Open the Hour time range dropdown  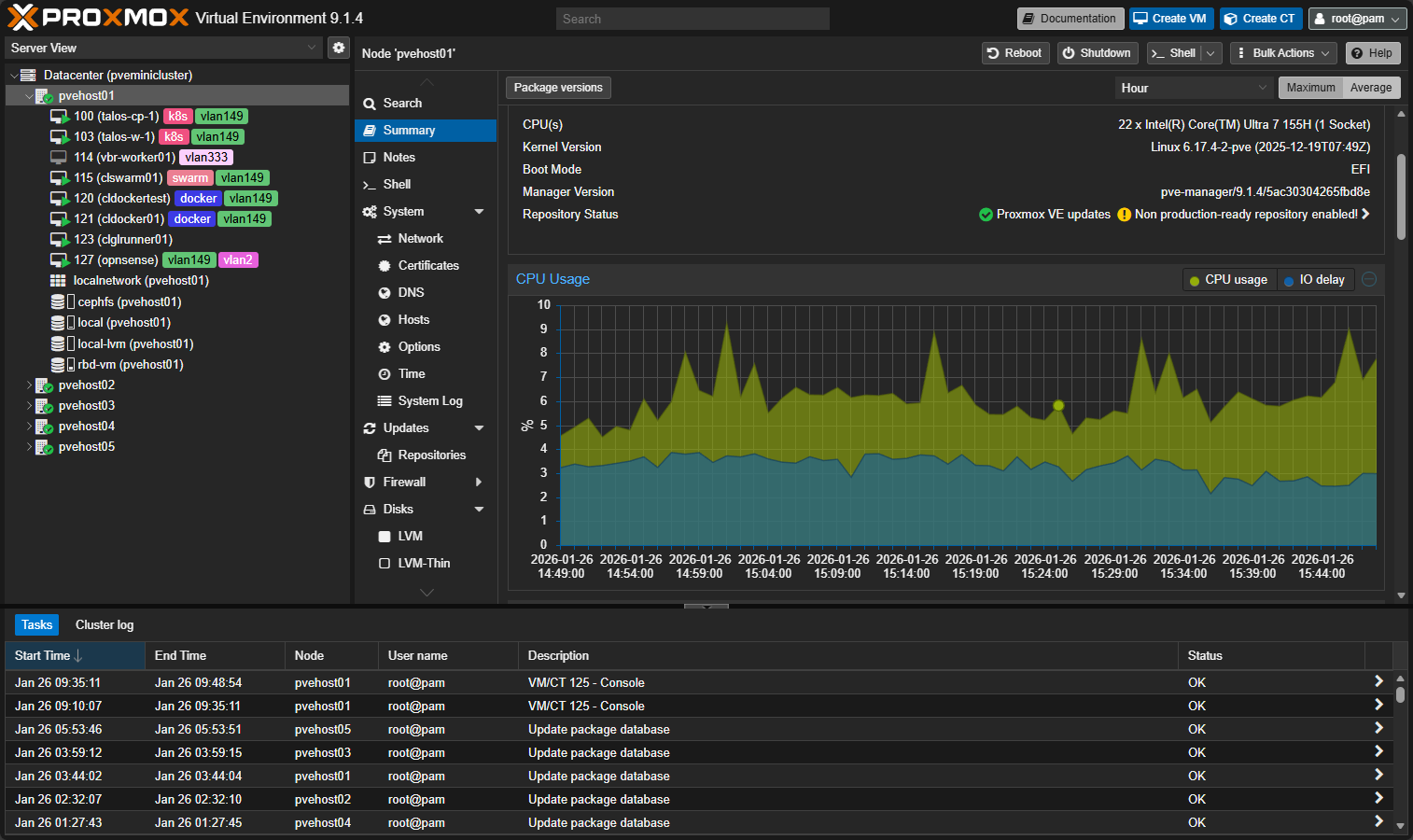pos(1192,87)
